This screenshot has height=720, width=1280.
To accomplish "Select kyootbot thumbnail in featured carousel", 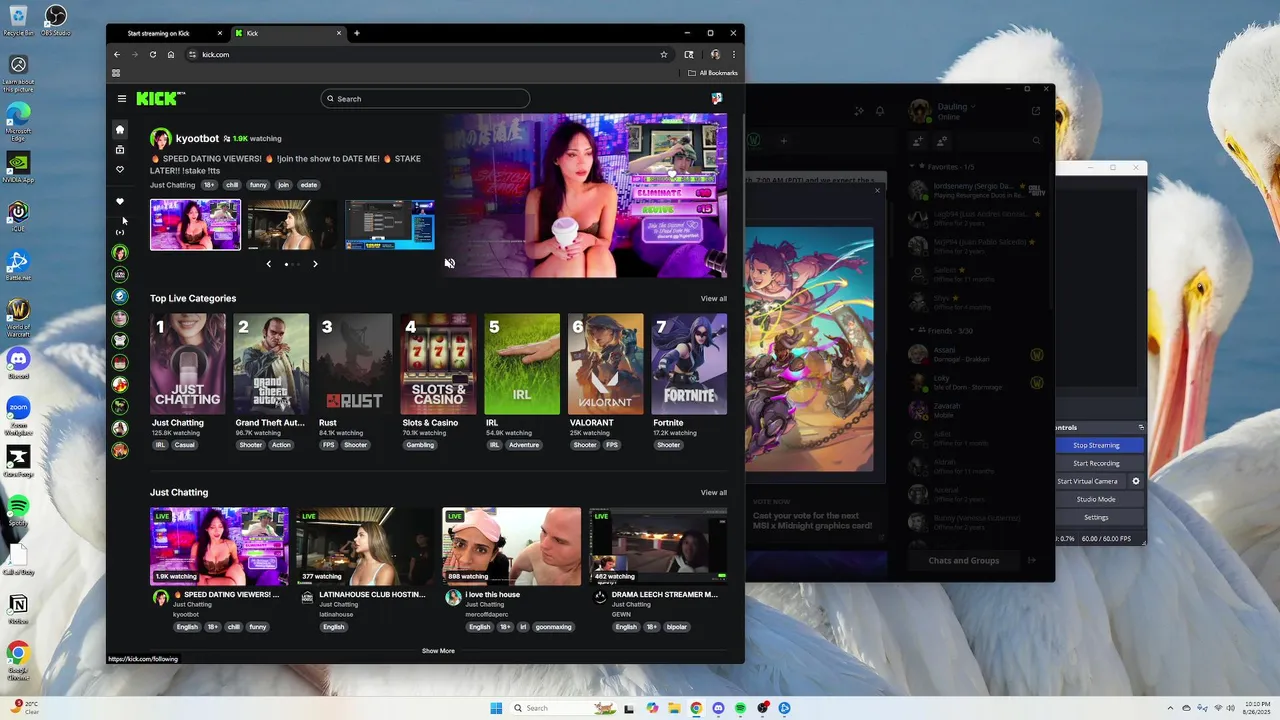I will [x=195, y=225].
